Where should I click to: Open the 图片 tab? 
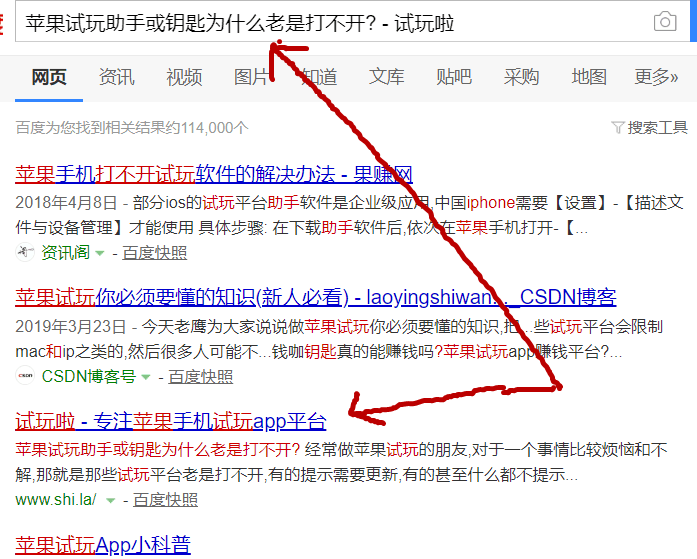click(x=252, y=77)
